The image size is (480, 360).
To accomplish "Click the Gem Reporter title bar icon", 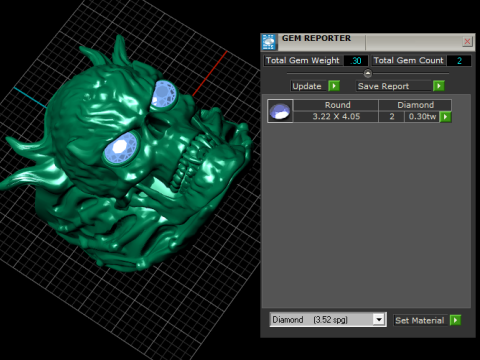I will pos(269,42).
